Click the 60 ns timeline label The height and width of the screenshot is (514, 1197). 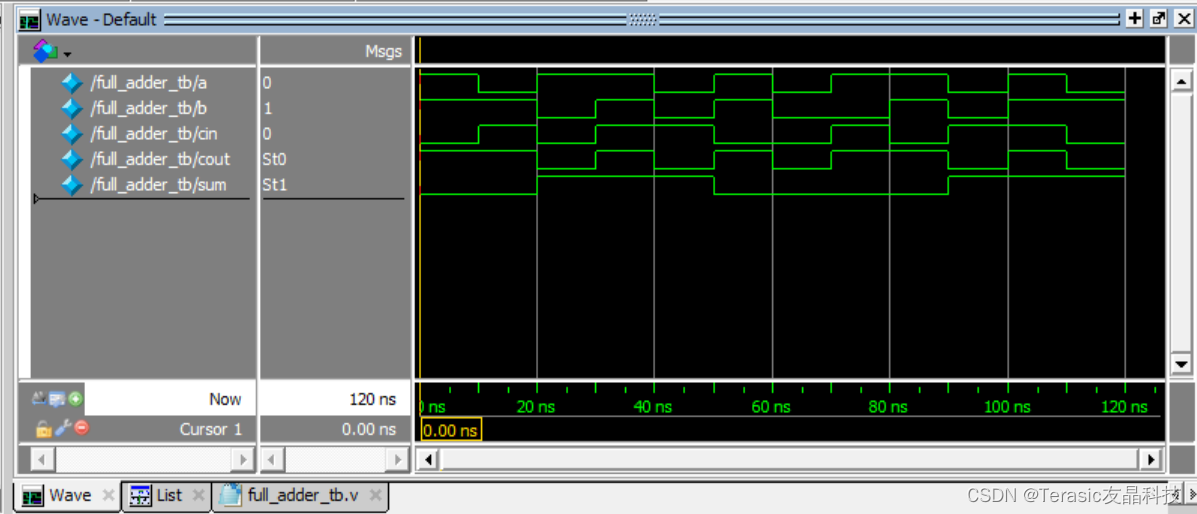(770, 407)
